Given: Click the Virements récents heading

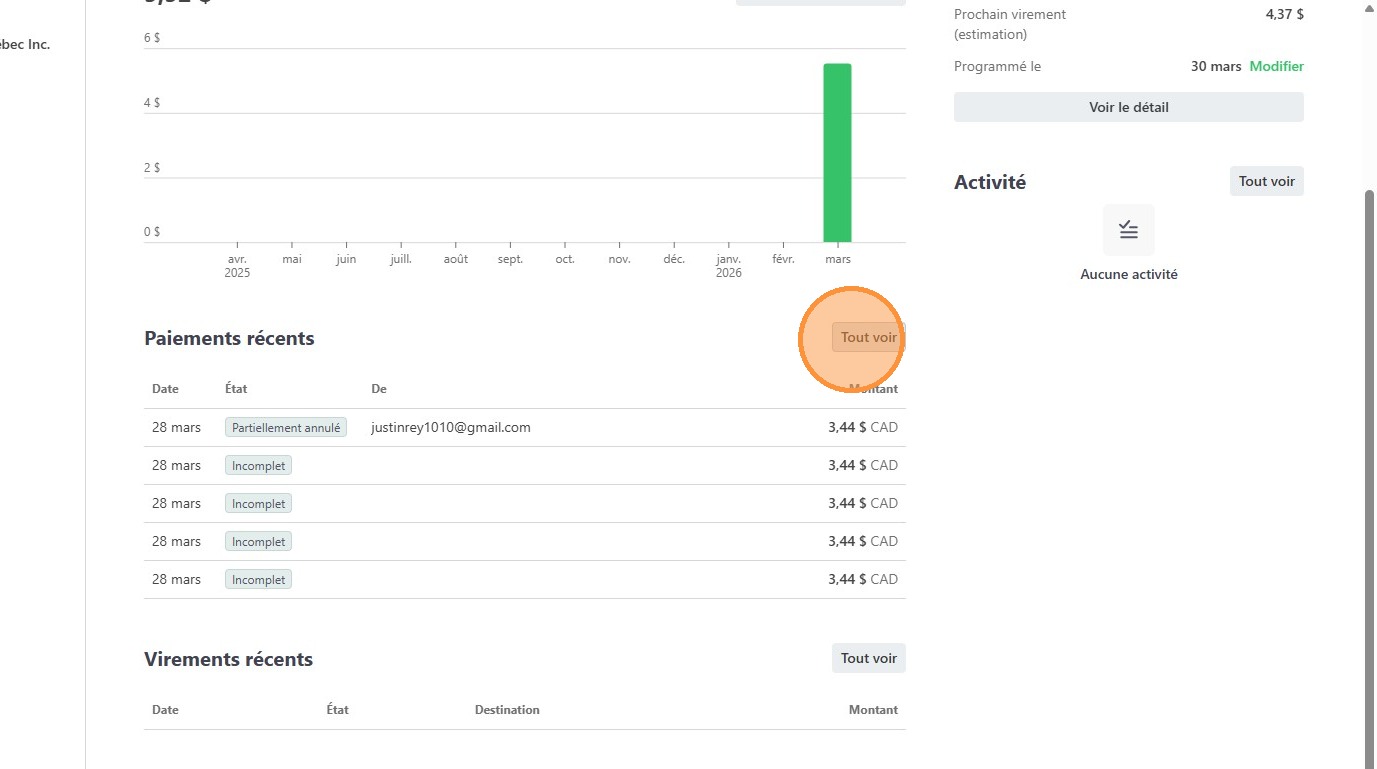Looking at the screenshot, I should click(x=228, y=659).
